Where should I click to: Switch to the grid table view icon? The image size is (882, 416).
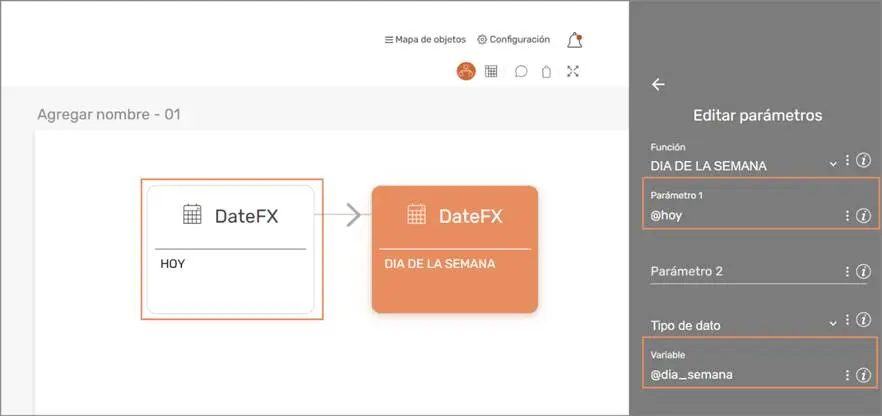click(x=492, y=71)
